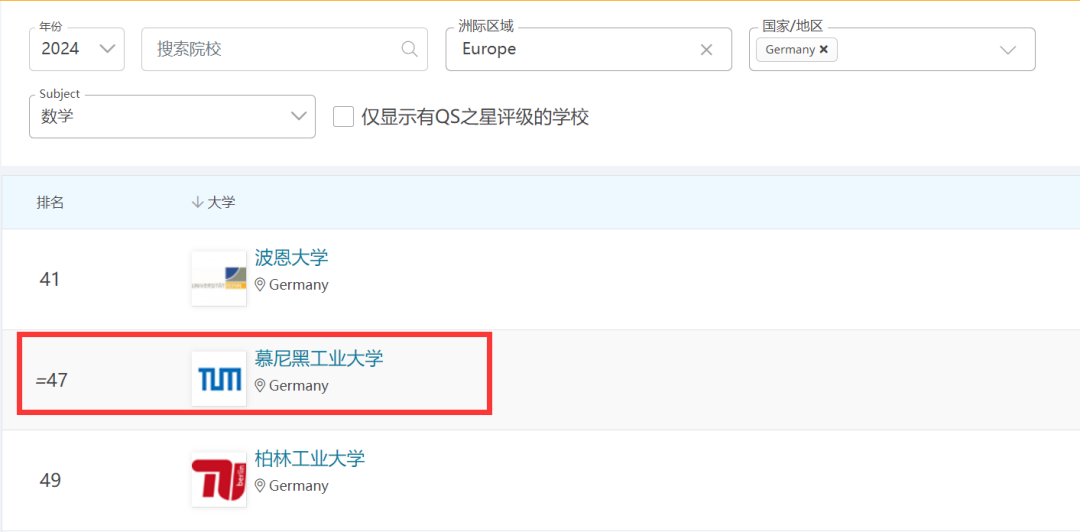
Task: Click location pin icon under 柏林工业大学
Action: tap(260, 486)
